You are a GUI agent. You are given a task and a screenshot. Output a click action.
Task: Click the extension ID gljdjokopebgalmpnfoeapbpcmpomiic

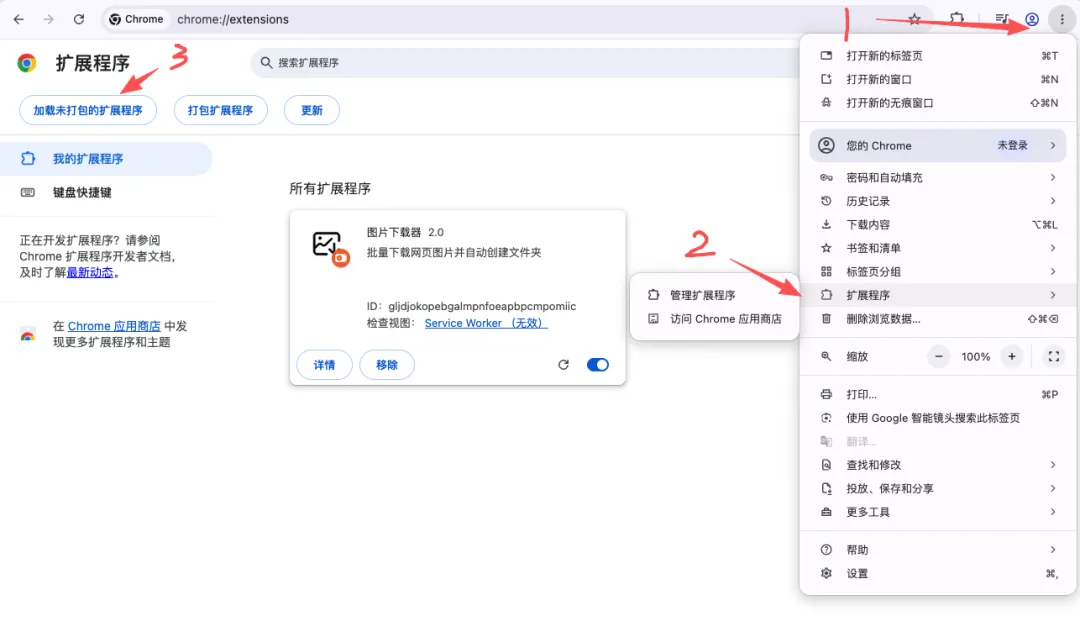click(482, 306)
